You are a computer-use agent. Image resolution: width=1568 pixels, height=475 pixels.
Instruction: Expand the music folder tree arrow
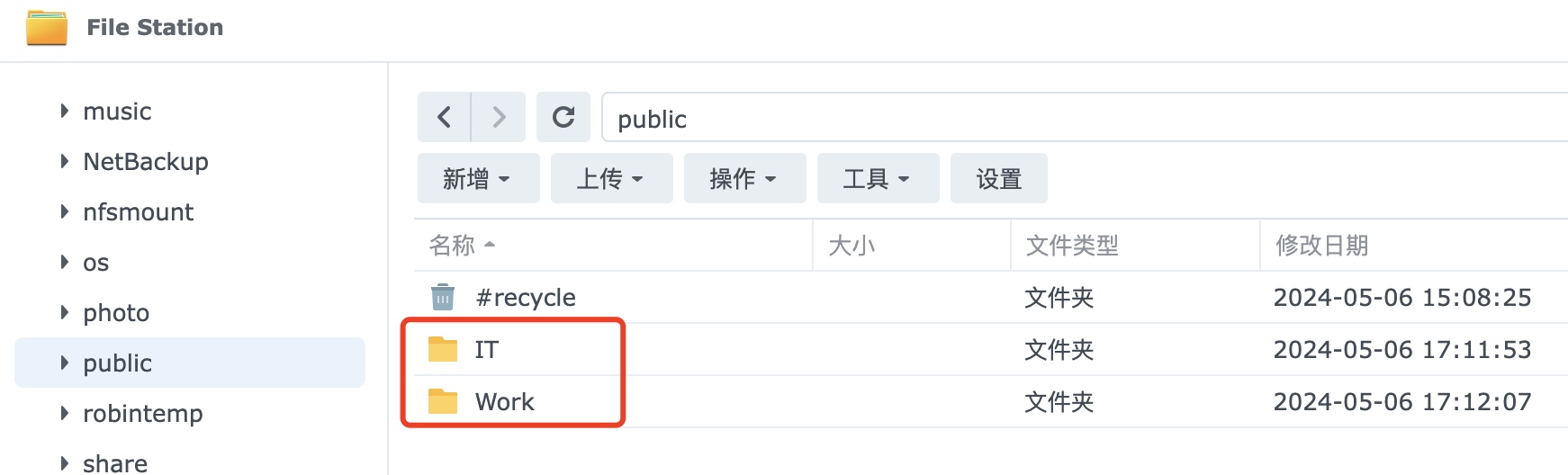[x=64, y=111]
